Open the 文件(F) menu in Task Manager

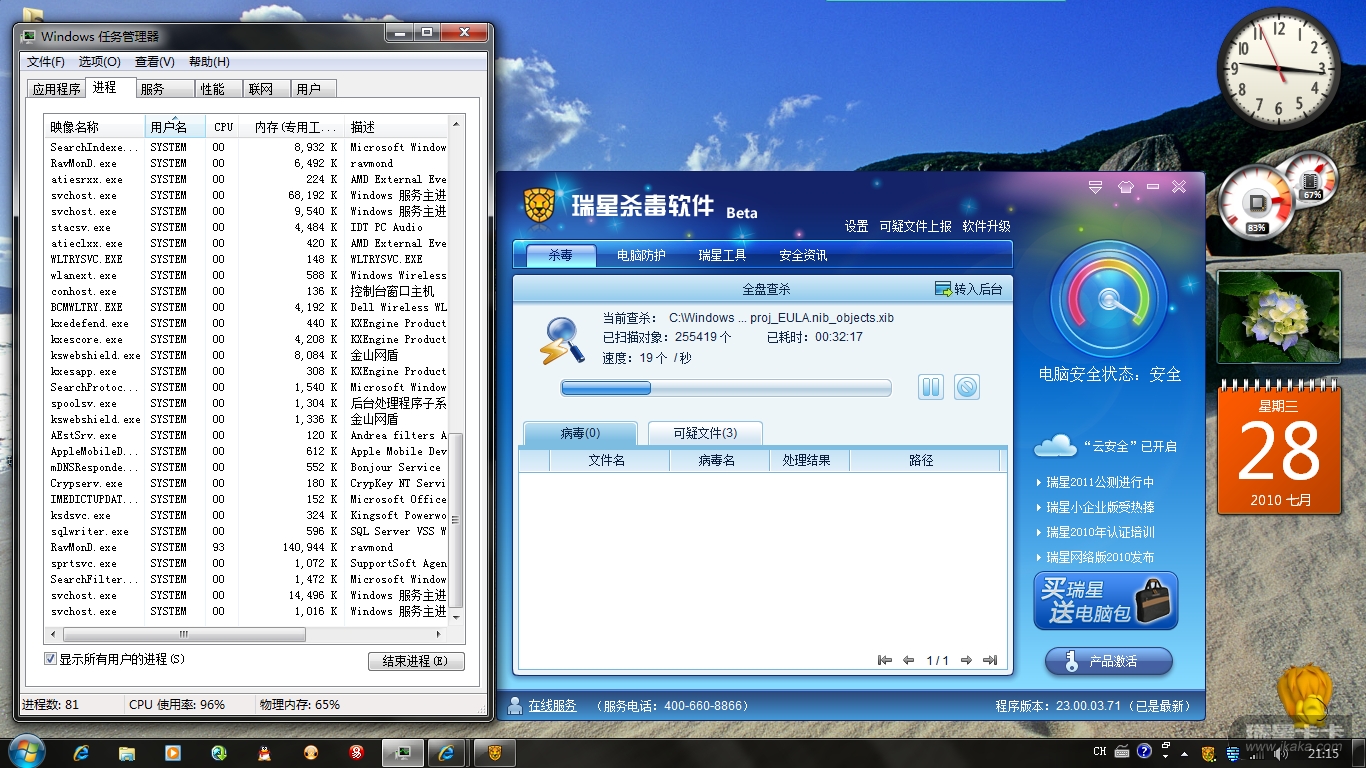(46, 62)
